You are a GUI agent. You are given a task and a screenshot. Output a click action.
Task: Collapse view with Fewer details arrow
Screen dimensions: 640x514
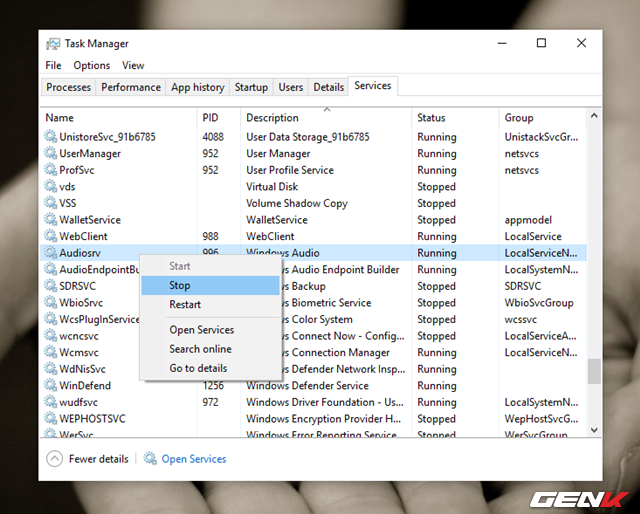point(54,458)
